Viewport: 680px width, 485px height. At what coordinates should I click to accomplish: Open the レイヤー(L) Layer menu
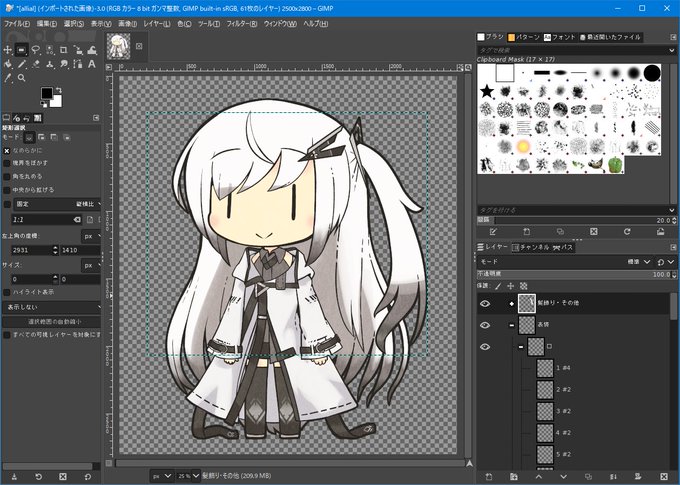pos(157,23)
